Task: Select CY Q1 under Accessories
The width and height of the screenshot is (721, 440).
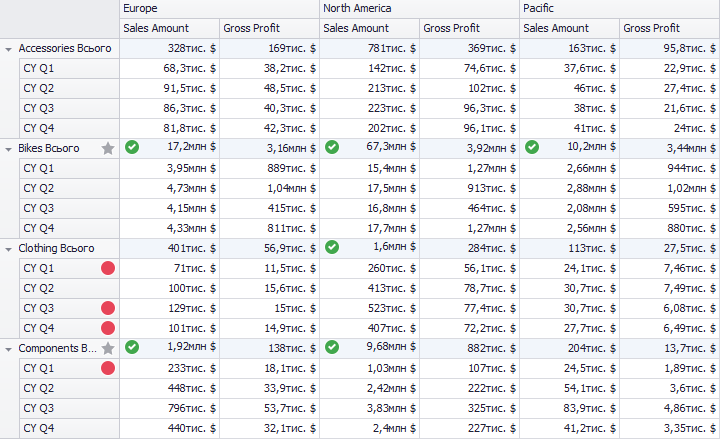Action: click(69, 69)
